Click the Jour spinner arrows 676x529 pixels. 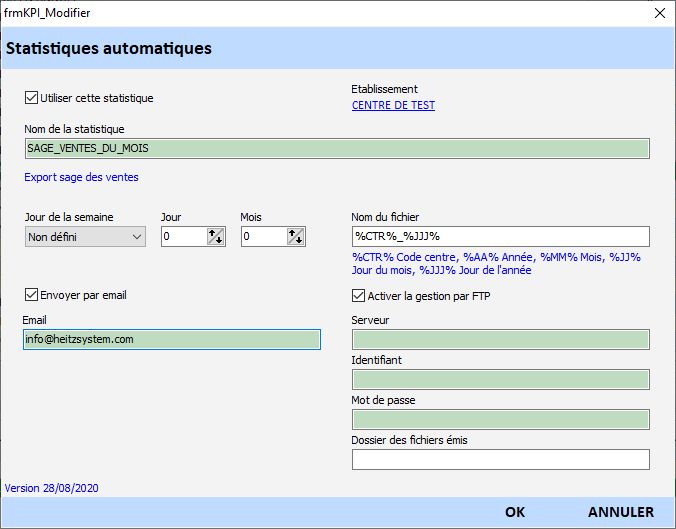(x=216, y=237)
